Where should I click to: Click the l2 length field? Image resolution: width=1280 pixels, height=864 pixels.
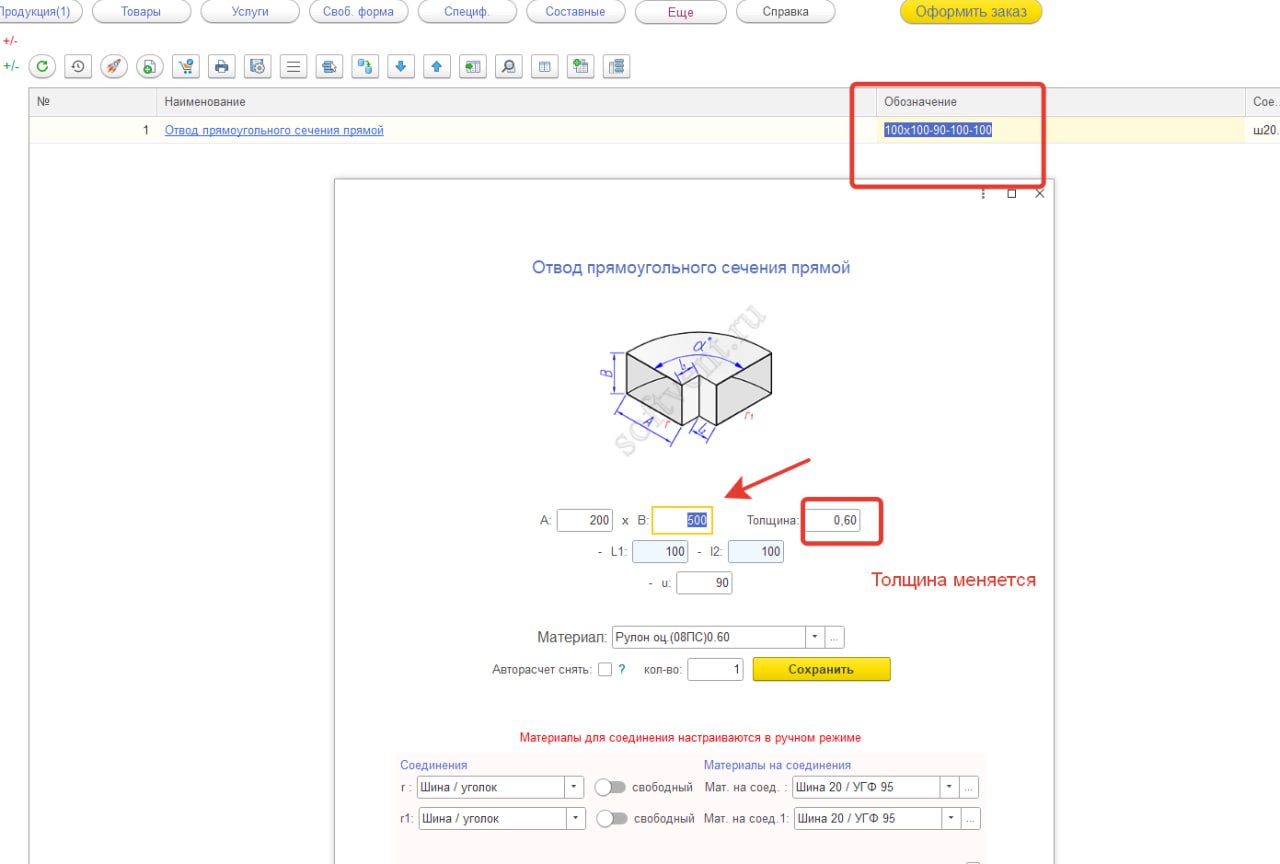tap(756, 552)
